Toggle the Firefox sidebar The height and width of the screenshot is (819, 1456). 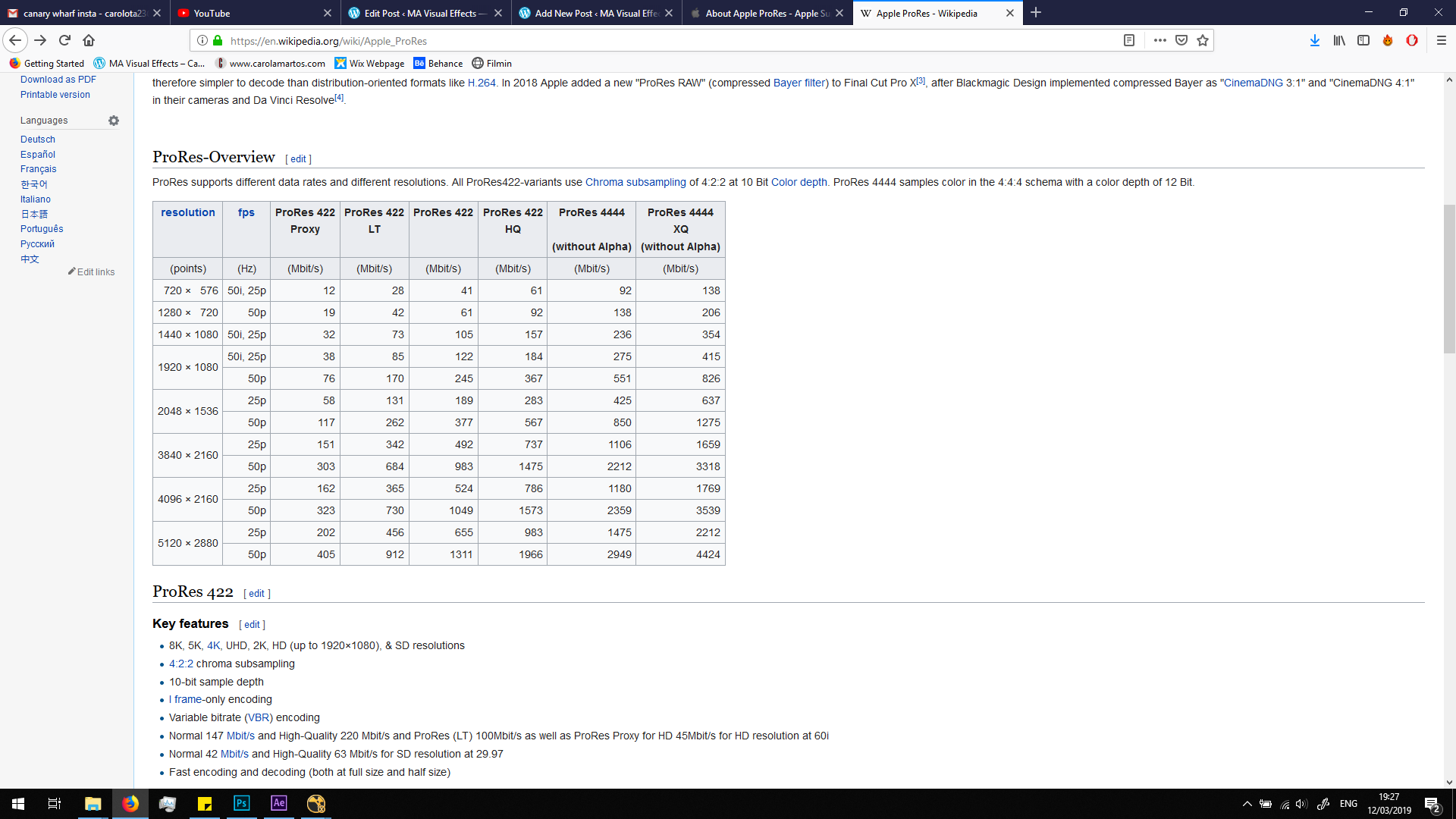pyautogui.click(x=1363, y=41)
